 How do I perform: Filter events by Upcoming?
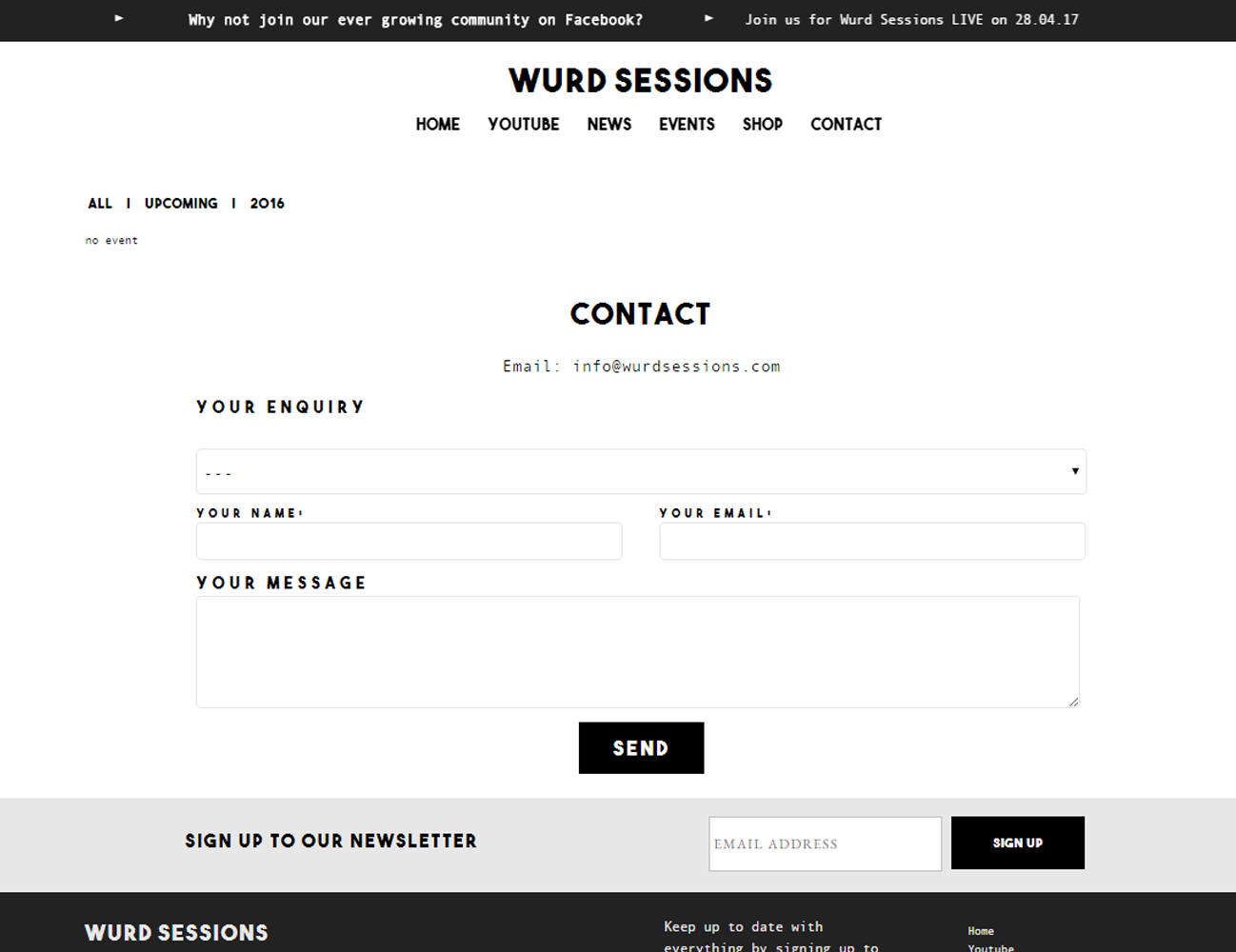coord(181,204)
